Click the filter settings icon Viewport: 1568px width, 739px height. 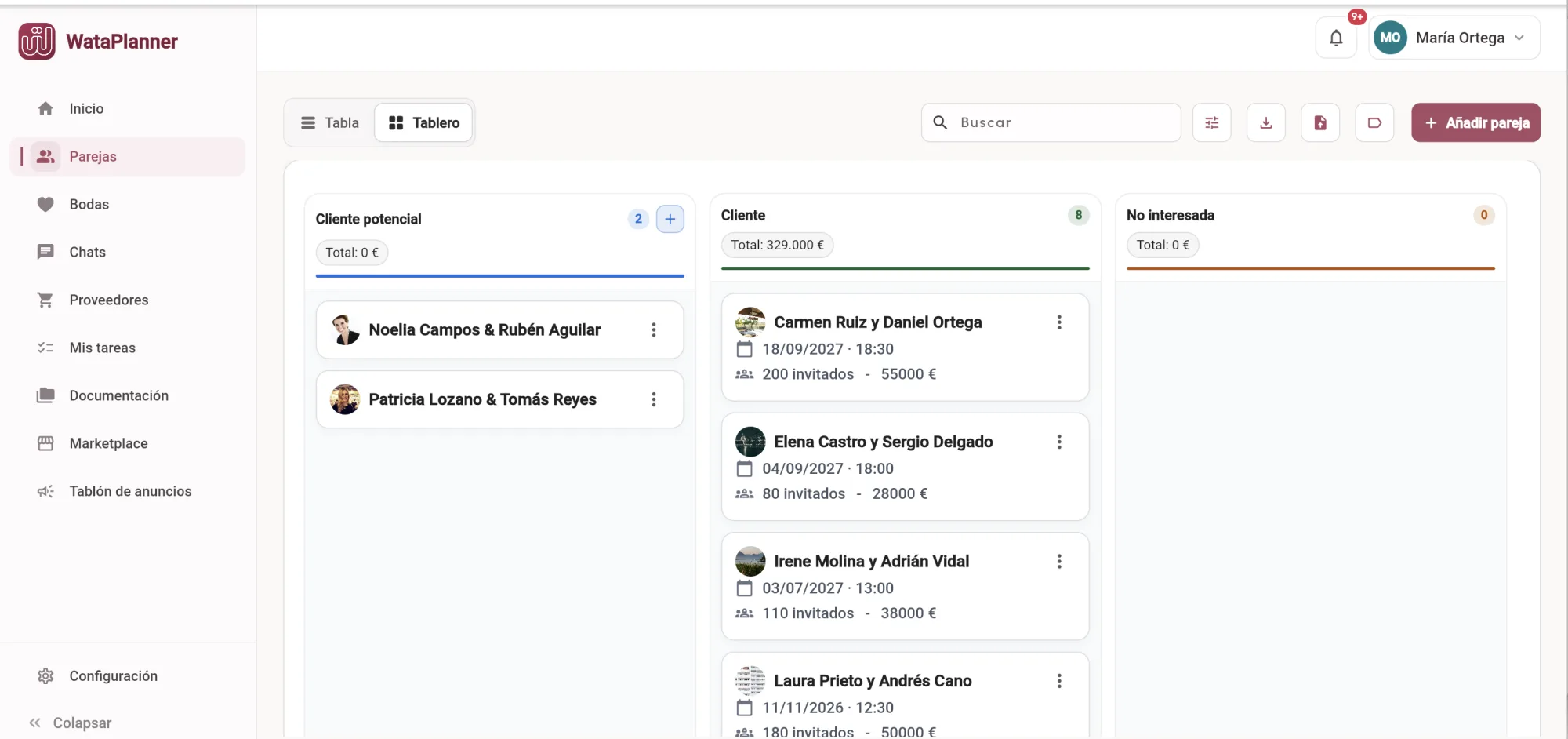(x=1211, y=122)
